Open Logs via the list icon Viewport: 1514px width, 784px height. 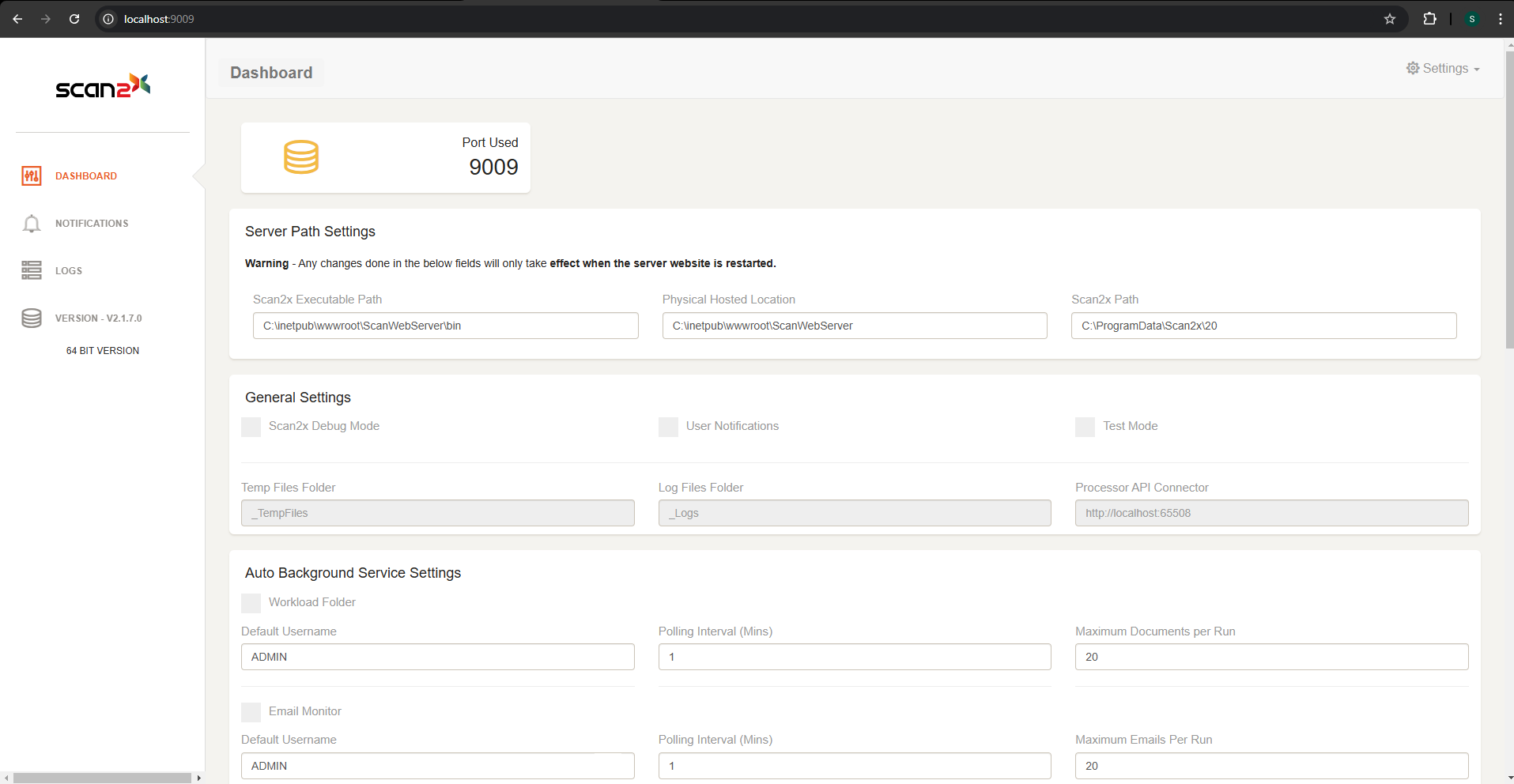tap(32, 270)
